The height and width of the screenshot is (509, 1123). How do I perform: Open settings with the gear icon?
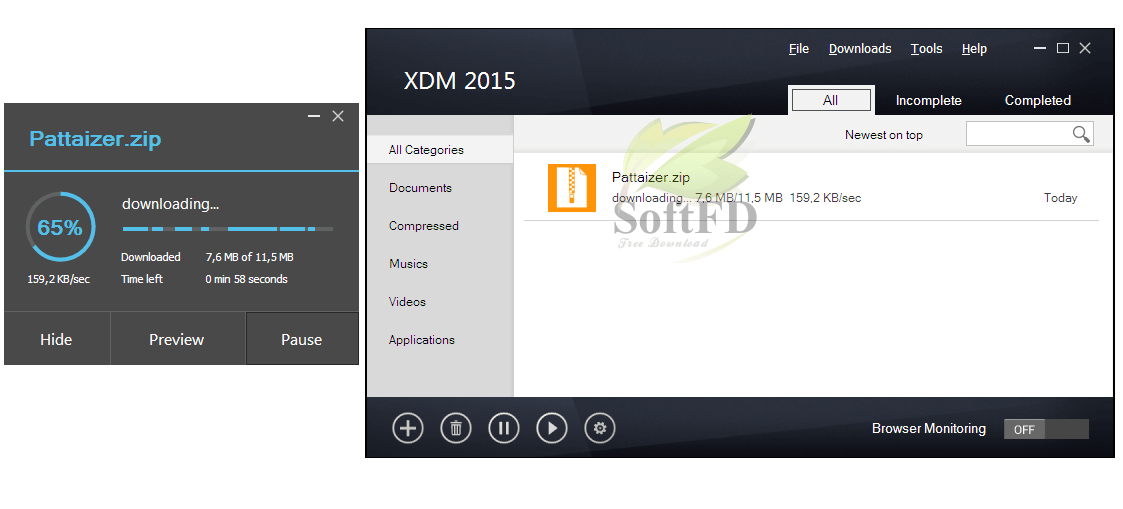[x=600, y=428]
